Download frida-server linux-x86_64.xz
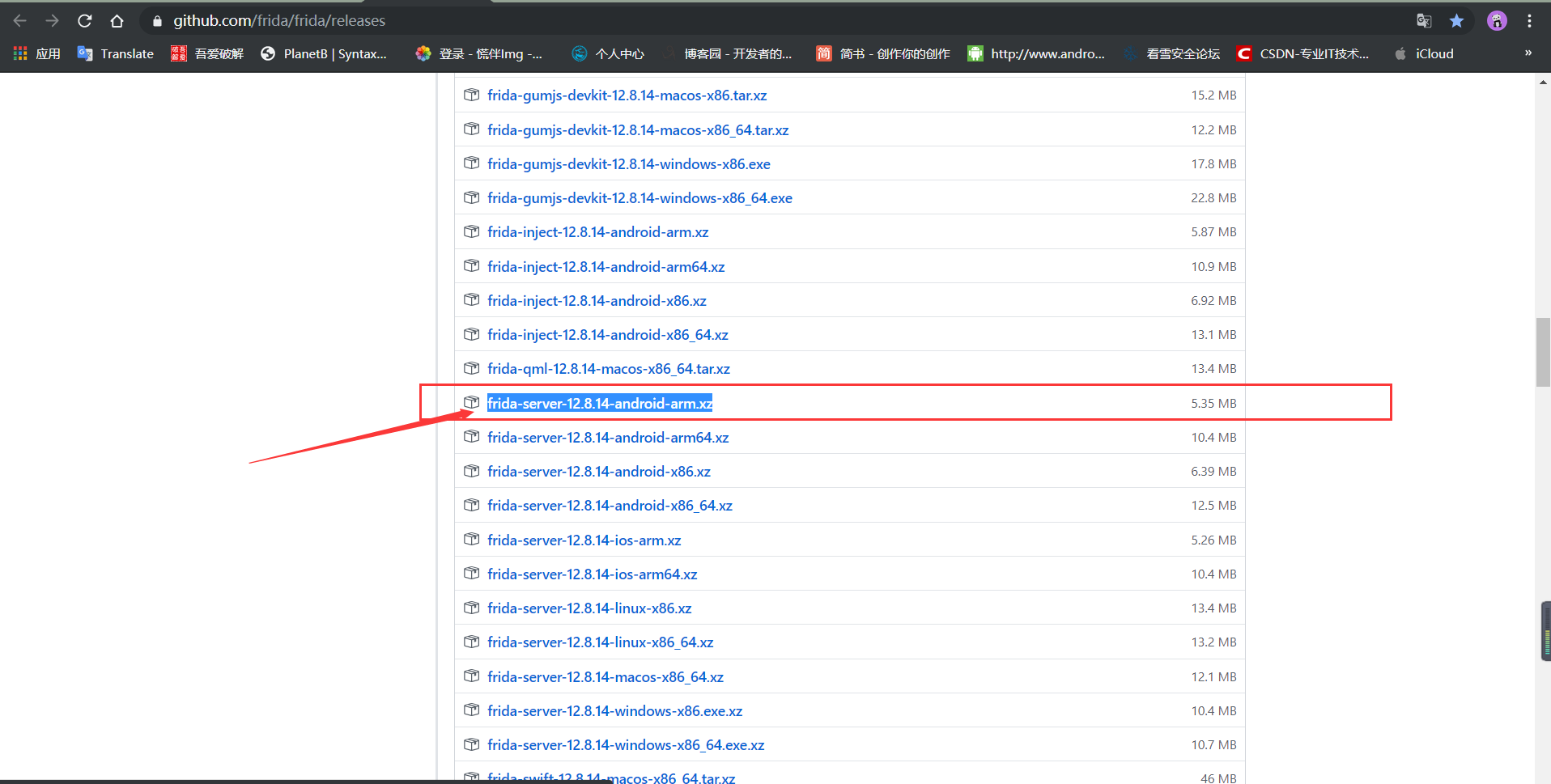1551x784 pixels. [601, 642]
